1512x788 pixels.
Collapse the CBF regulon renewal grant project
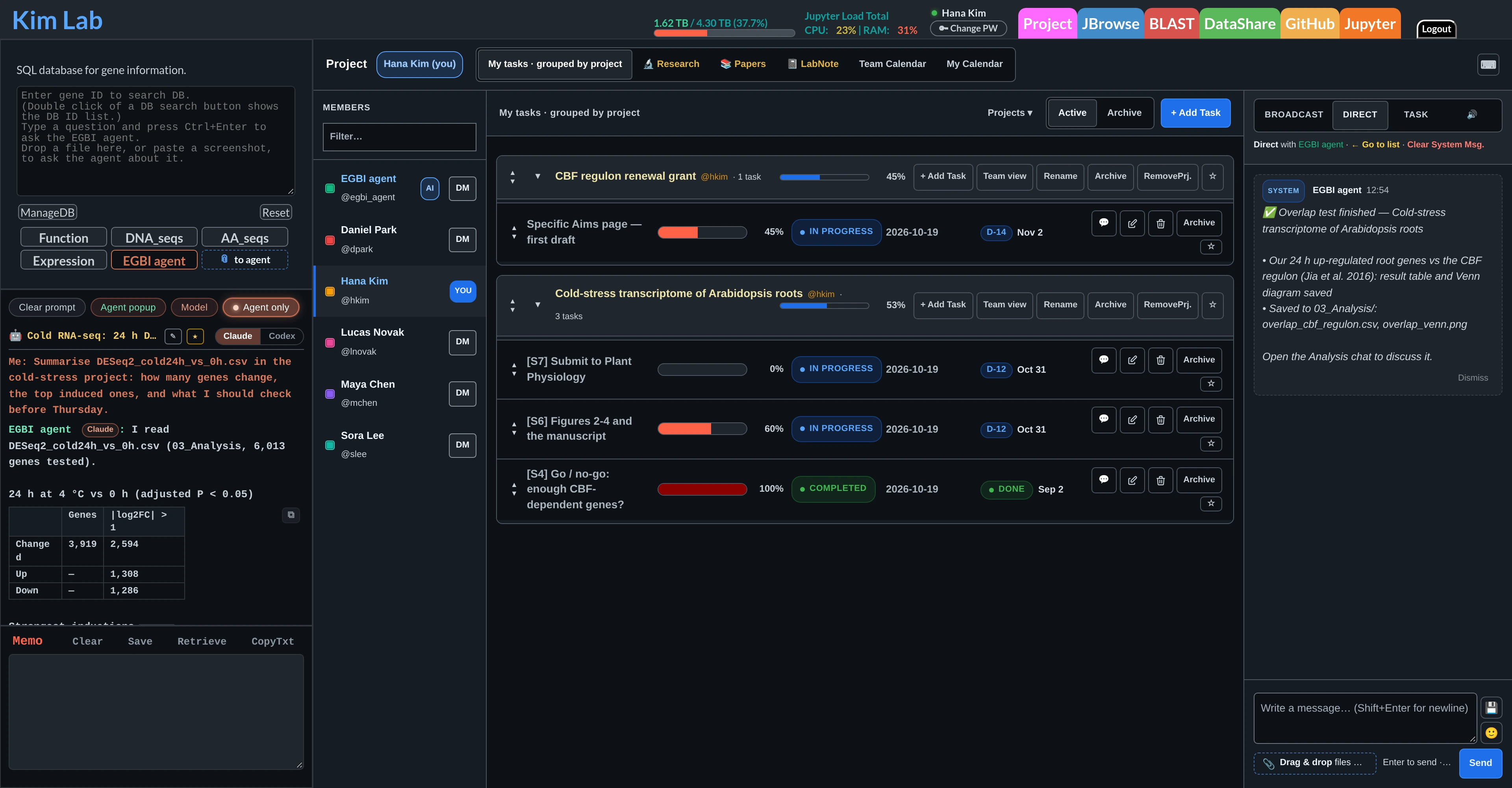pyautogui.click(x=537, y=176)
